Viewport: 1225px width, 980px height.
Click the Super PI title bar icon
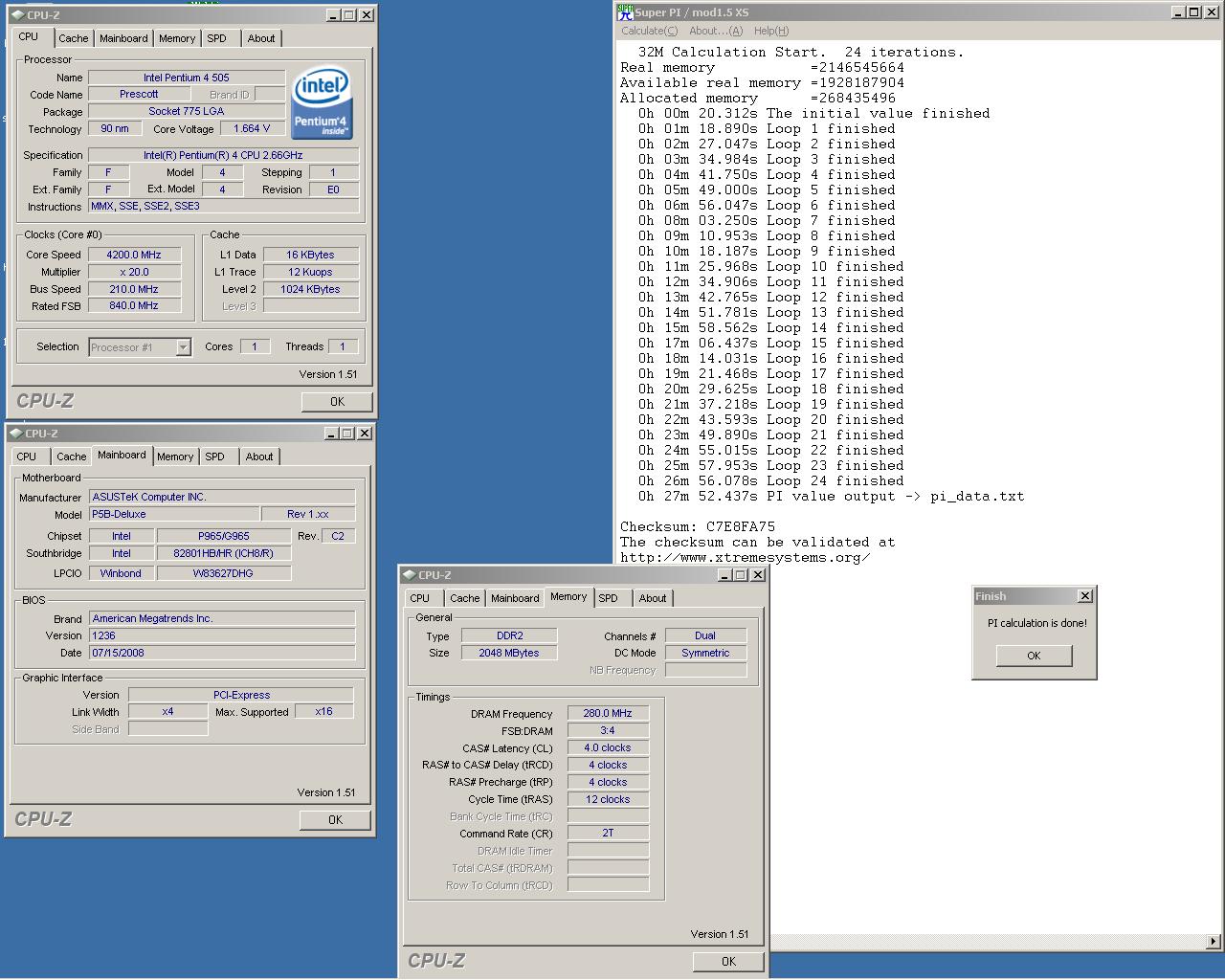625,11
